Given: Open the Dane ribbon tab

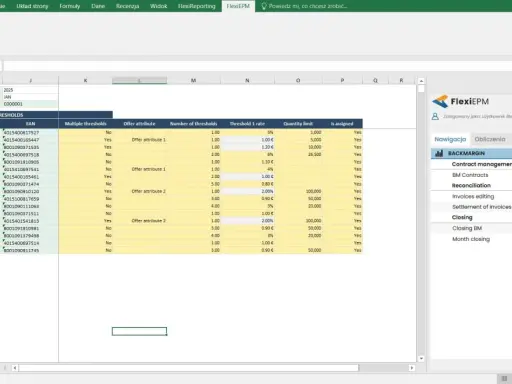Looking at the screenshot, I should click(x=98, y=6).
